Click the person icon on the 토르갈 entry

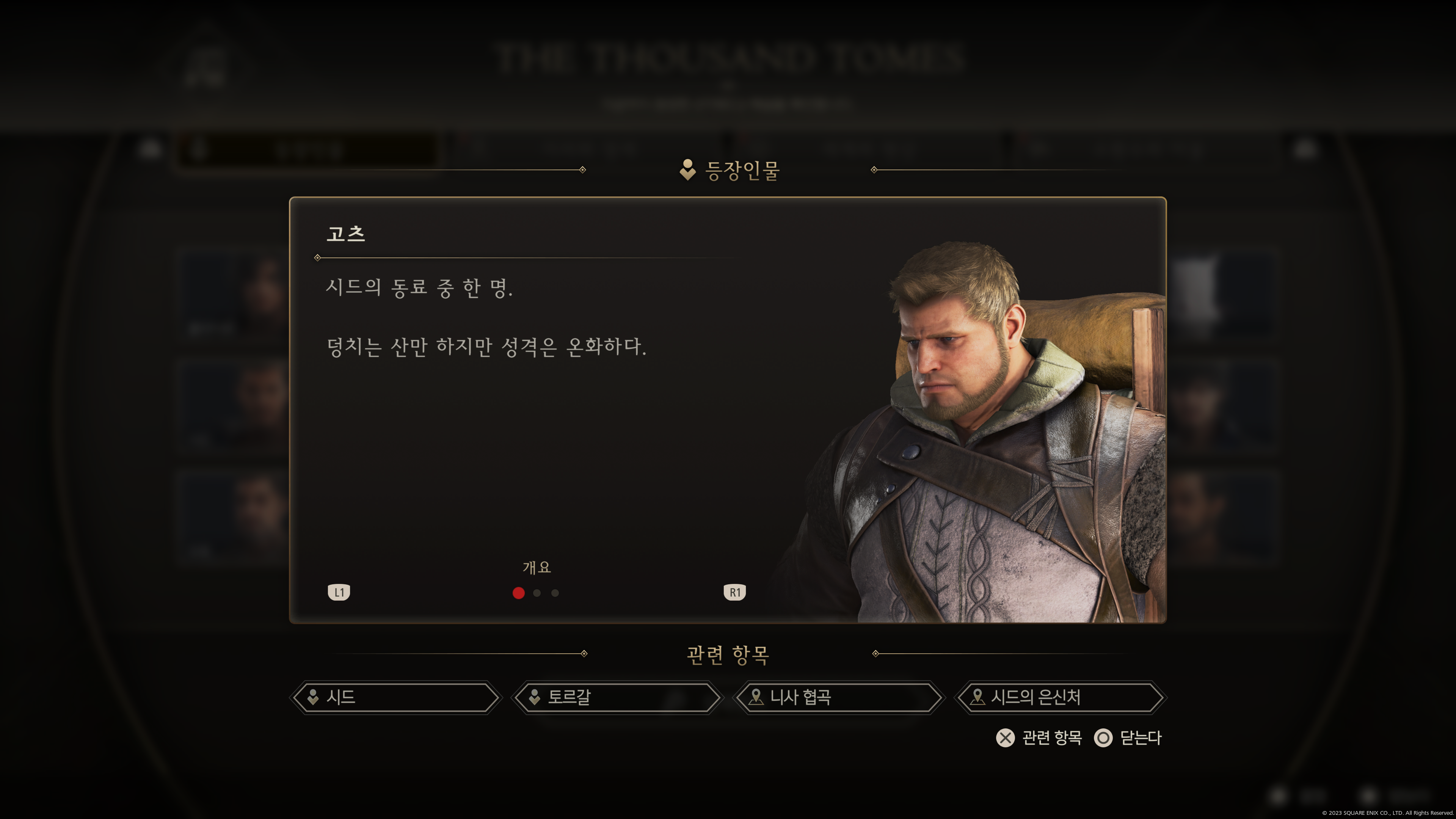coord(534,697)
